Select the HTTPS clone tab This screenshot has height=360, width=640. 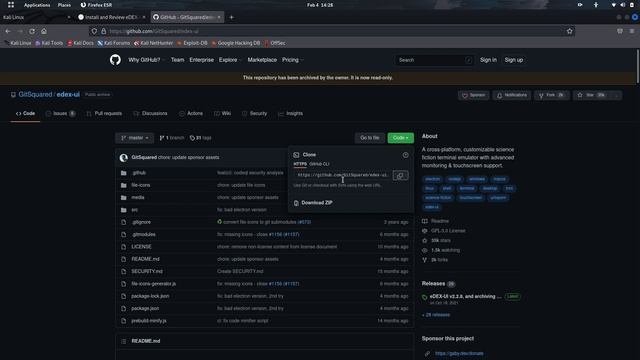pos(300,164)
